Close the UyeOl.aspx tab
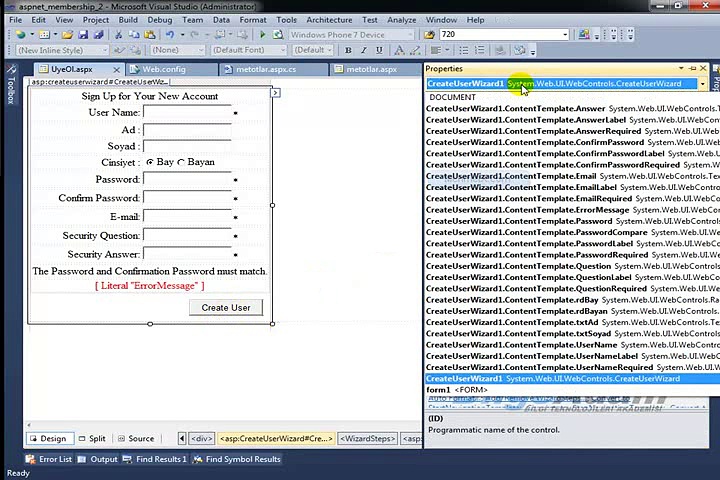The image size is (720, 480). coord(117,70)
